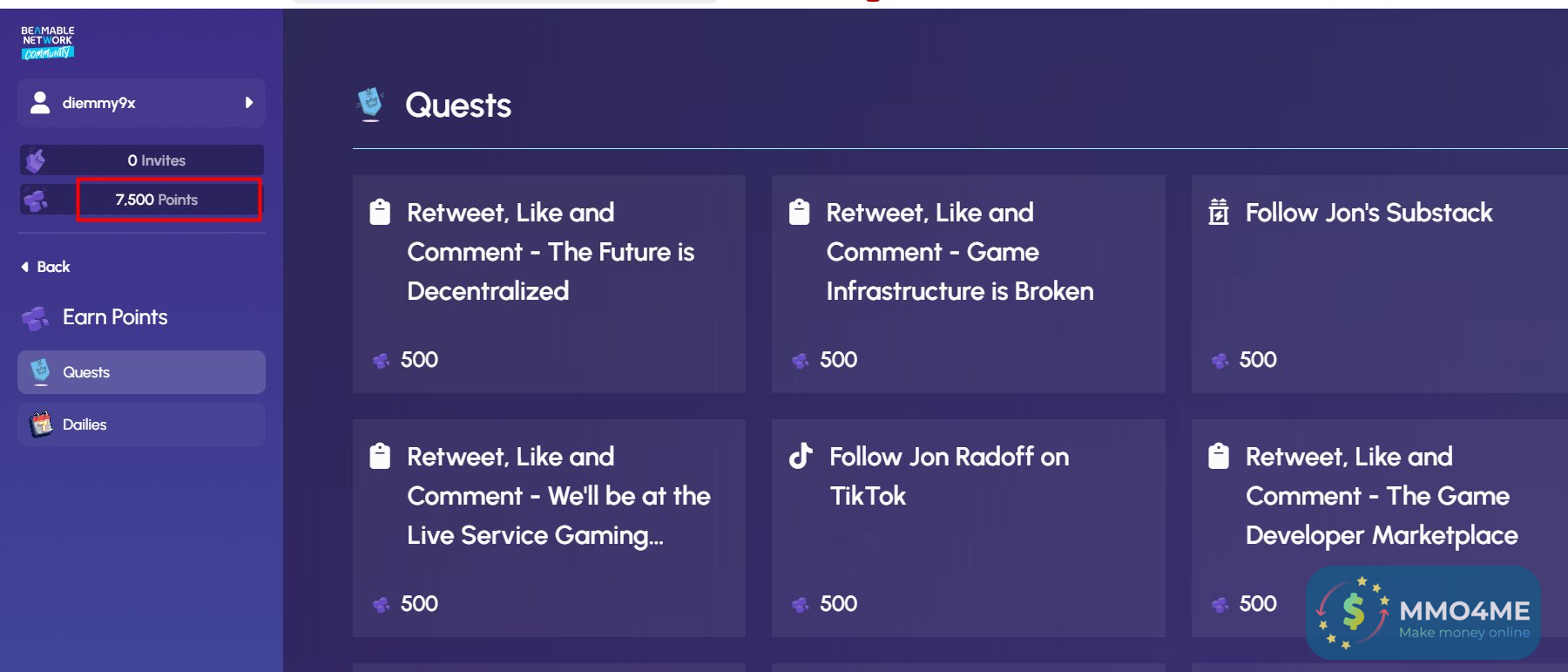Image resolution: width=1568 pixels, height=672 pixels.
Task: Click the Dailies calendar icon
Action: coord(41,424)
